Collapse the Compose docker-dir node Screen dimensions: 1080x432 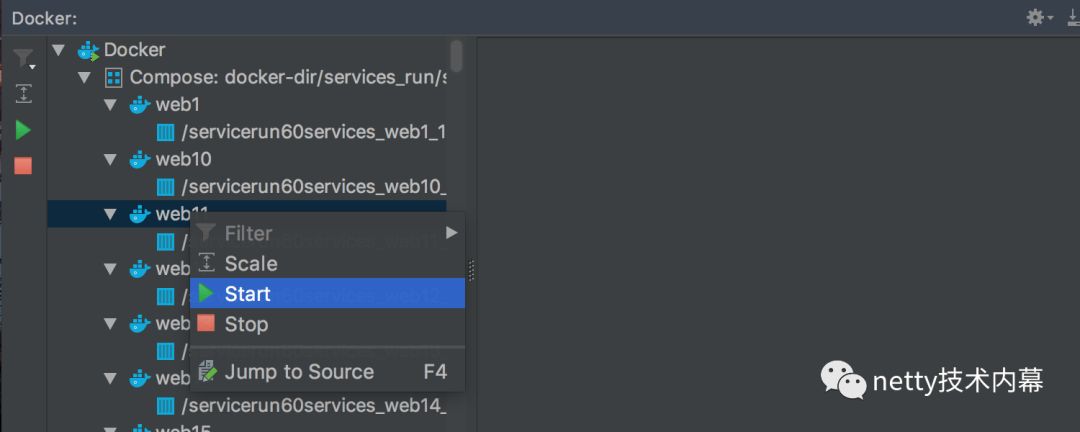84,77
